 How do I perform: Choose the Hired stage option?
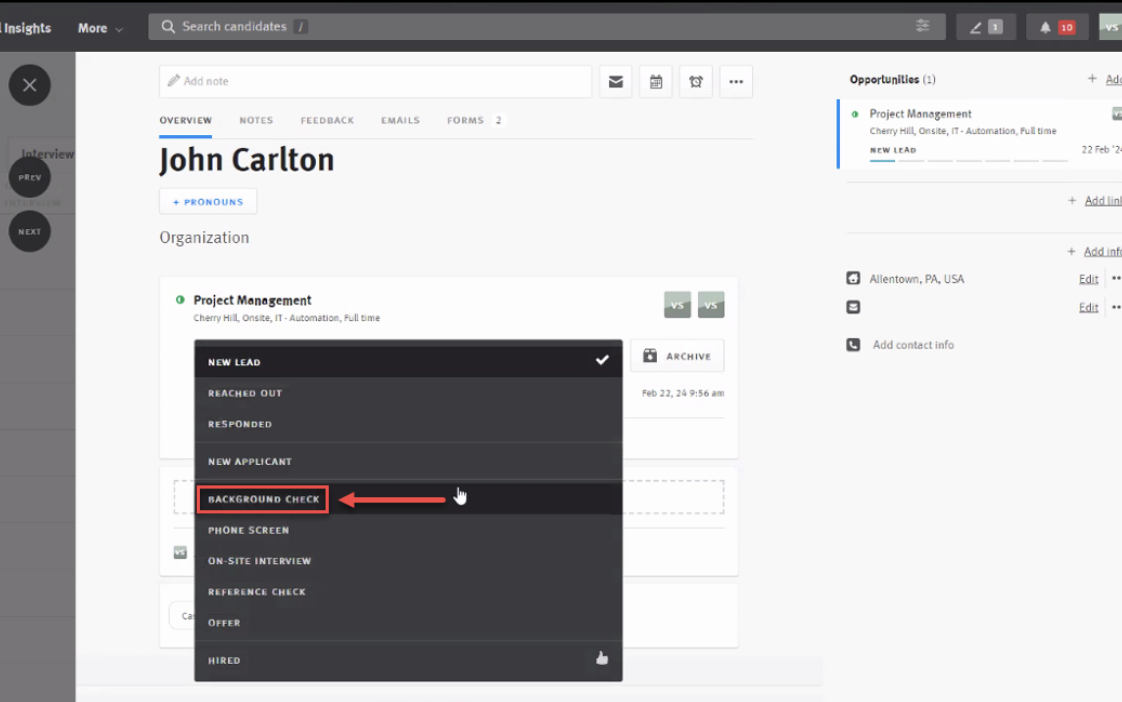224,660
